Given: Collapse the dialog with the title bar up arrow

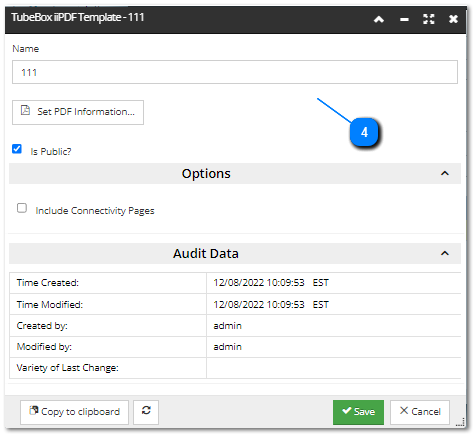Looking at the screenshot, I should [380, 19].
